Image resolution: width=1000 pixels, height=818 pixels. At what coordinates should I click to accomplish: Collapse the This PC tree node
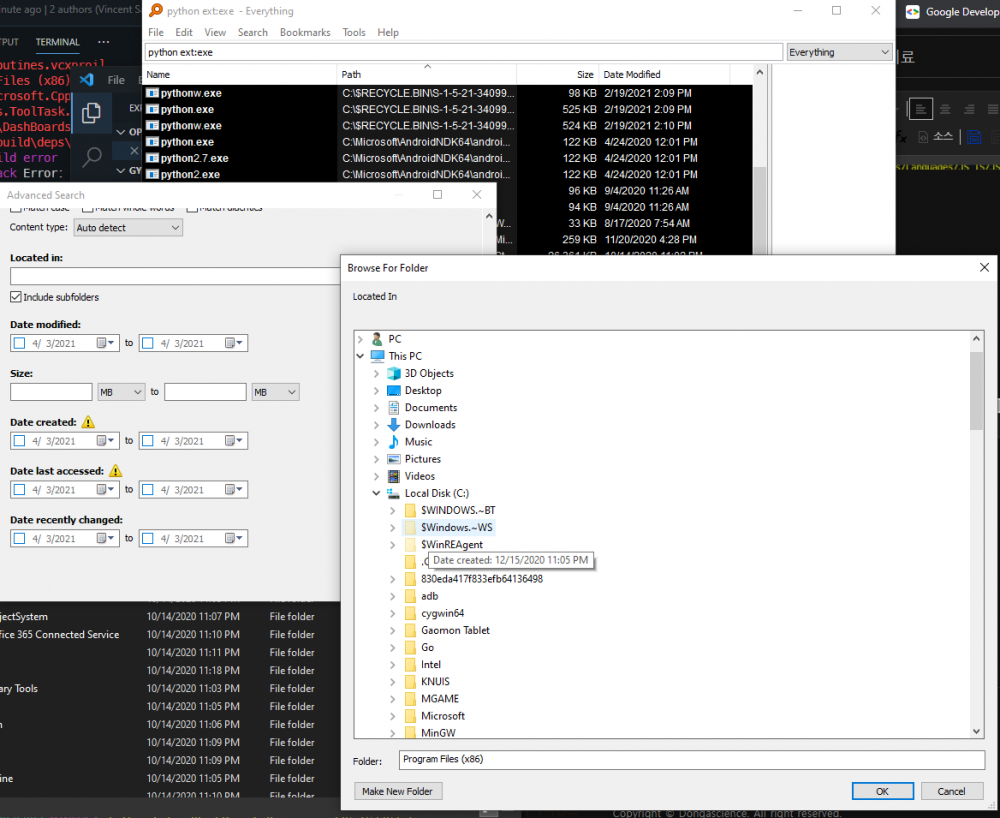pyautogui.click(x=360, y=356)
